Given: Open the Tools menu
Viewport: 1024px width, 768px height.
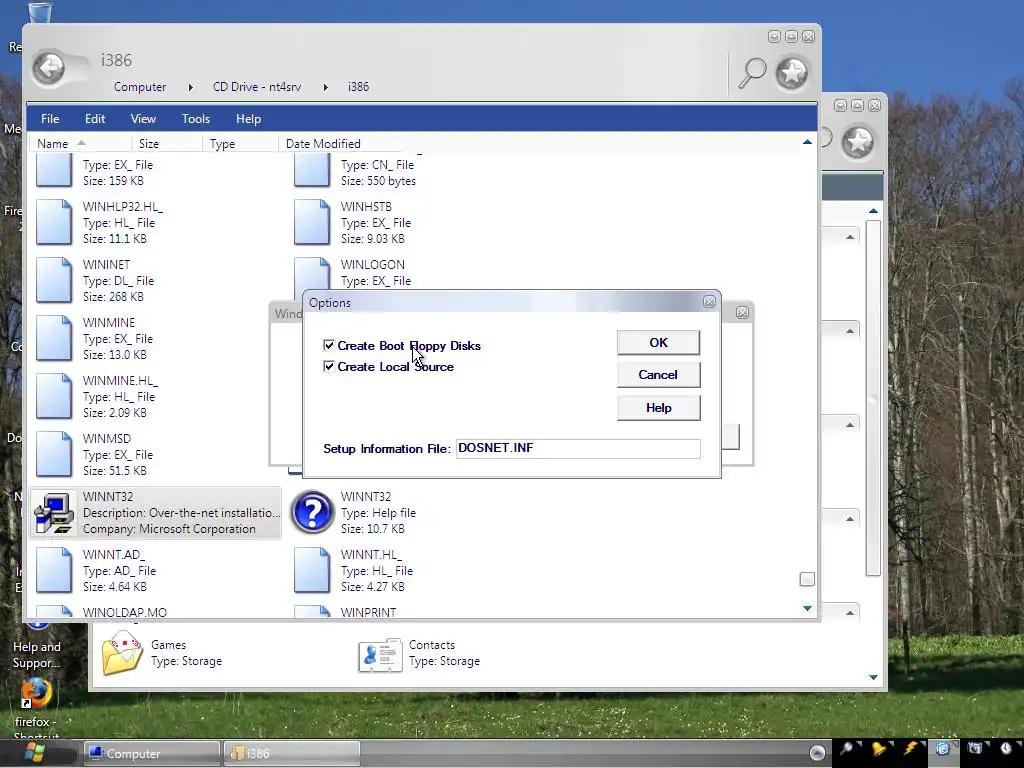Looking at the screenshot, I should pyautogui.click(x=195, y=119).
